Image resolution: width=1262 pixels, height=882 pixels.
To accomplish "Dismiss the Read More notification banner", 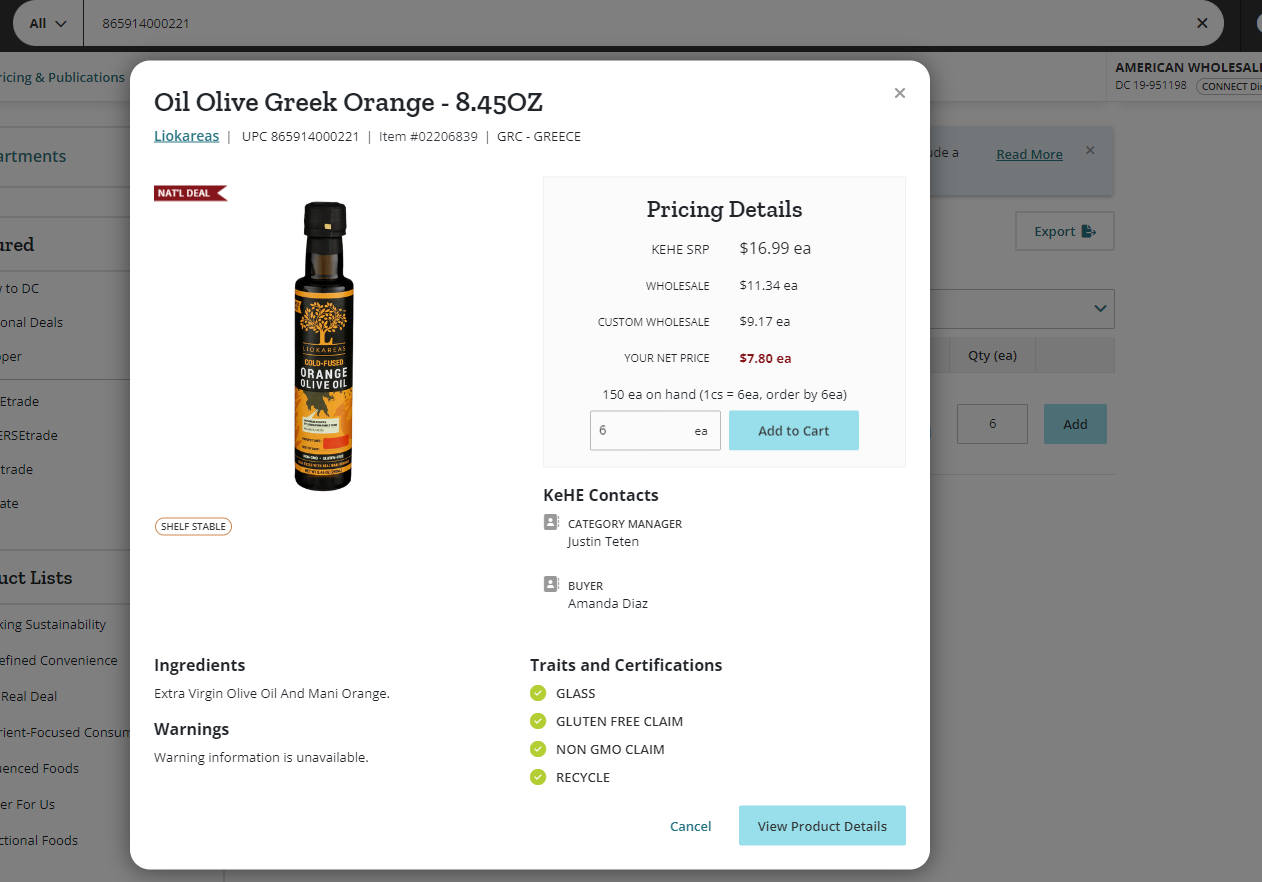I will click(x=1090, y=150).
